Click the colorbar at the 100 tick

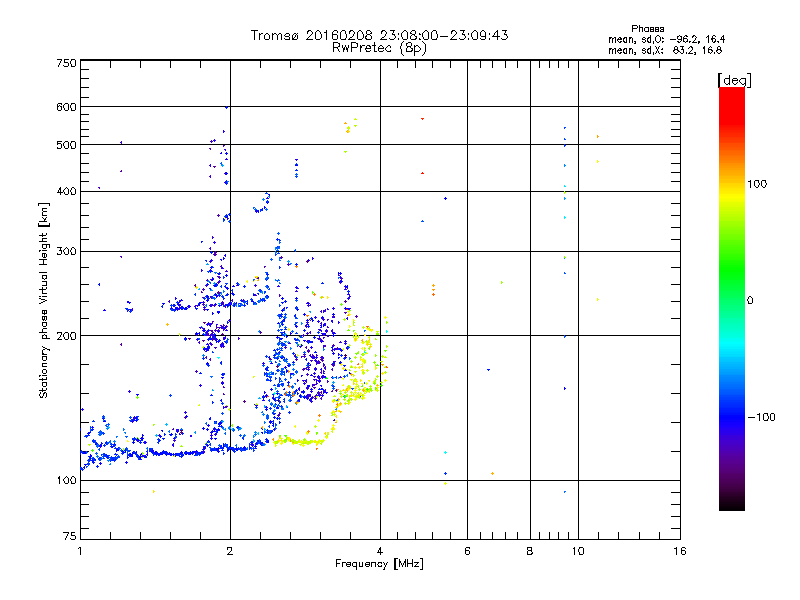coord(732,184)
